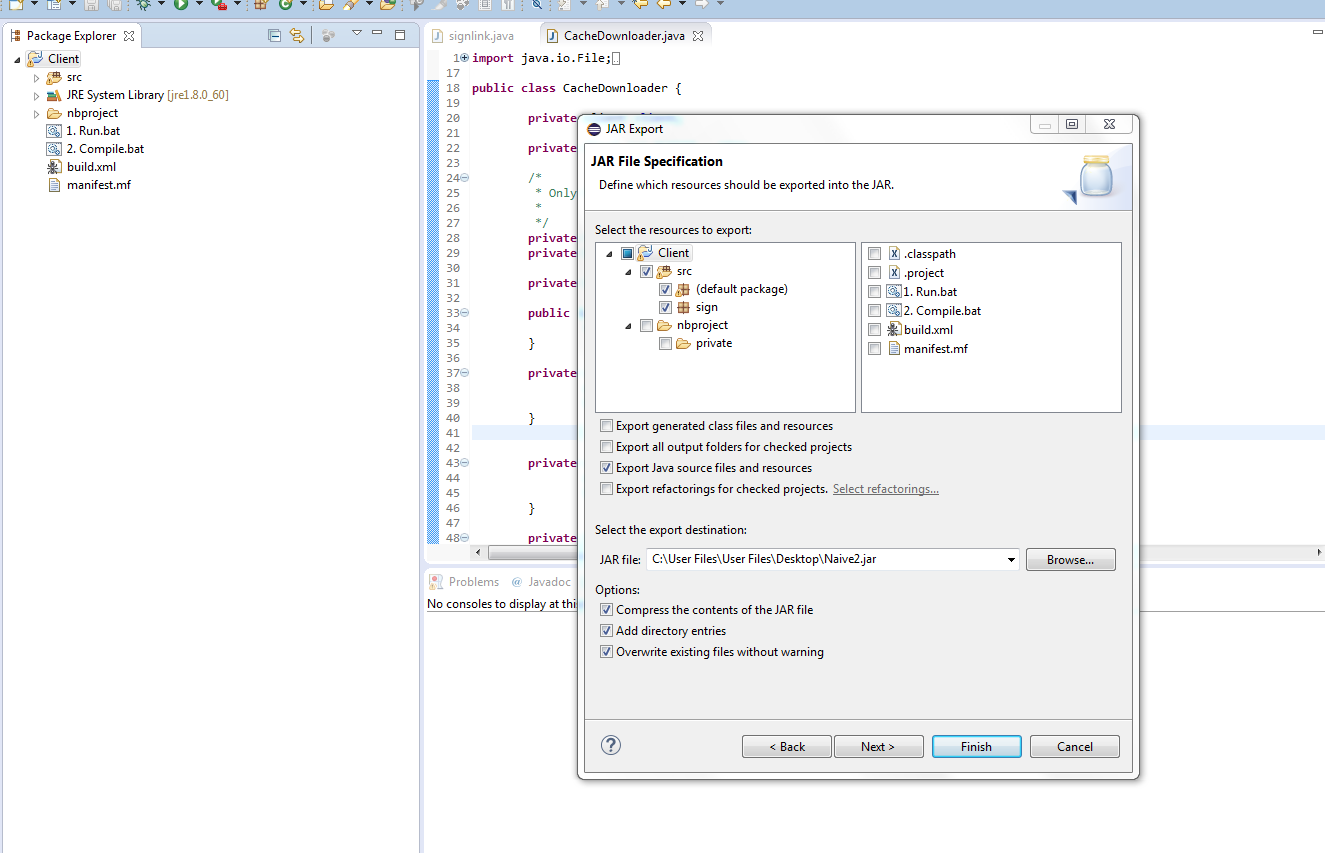Uncheck Add directory entries option
This screenshot has width=1325, height=853.
point(606,631)
